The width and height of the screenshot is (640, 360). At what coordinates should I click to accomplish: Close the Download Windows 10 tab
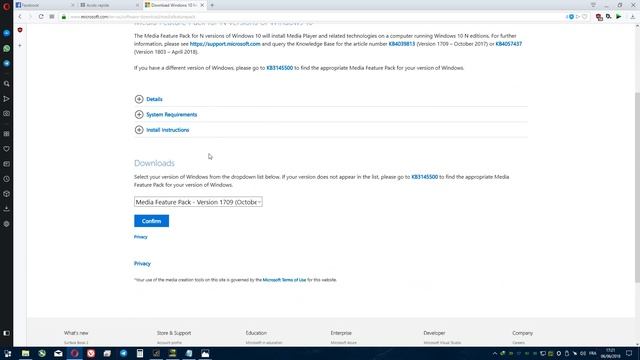click(x=202, y=5)
